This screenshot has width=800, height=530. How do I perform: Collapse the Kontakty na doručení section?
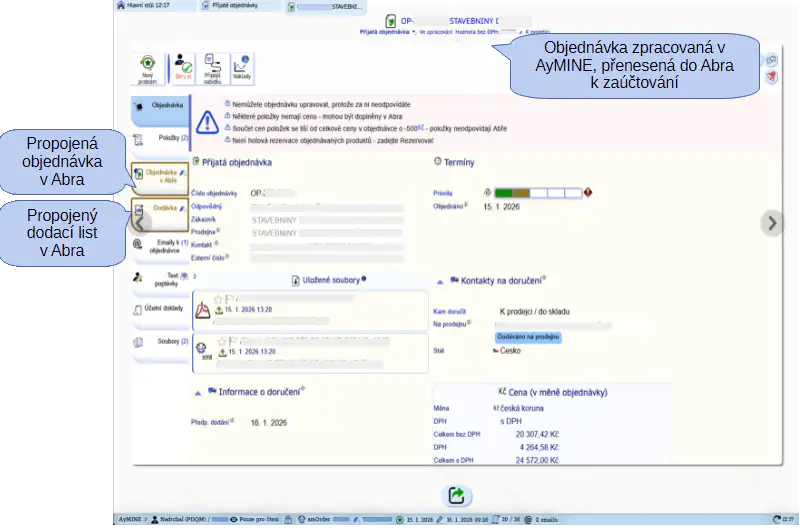click(x=438, y=282)
